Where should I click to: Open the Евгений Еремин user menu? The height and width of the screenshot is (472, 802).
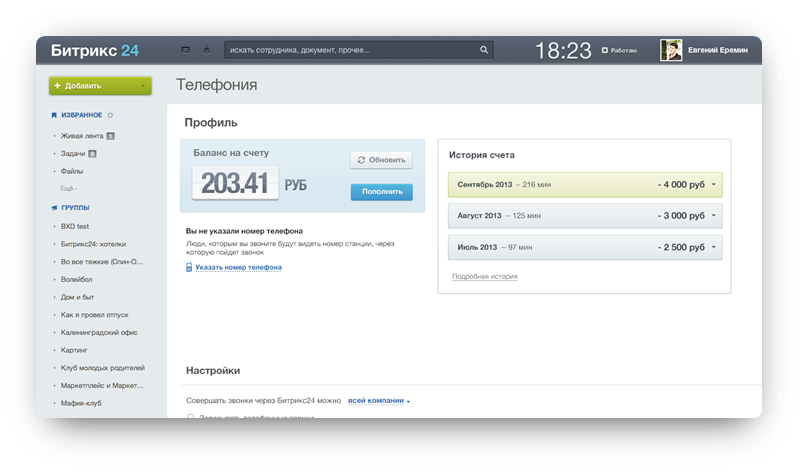[718, 50]
